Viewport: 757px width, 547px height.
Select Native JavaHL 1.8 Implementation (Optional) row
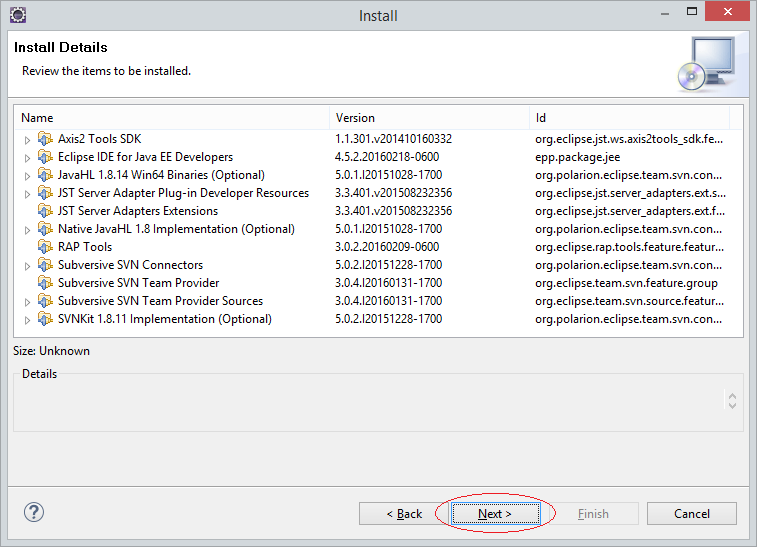(378, 229)
